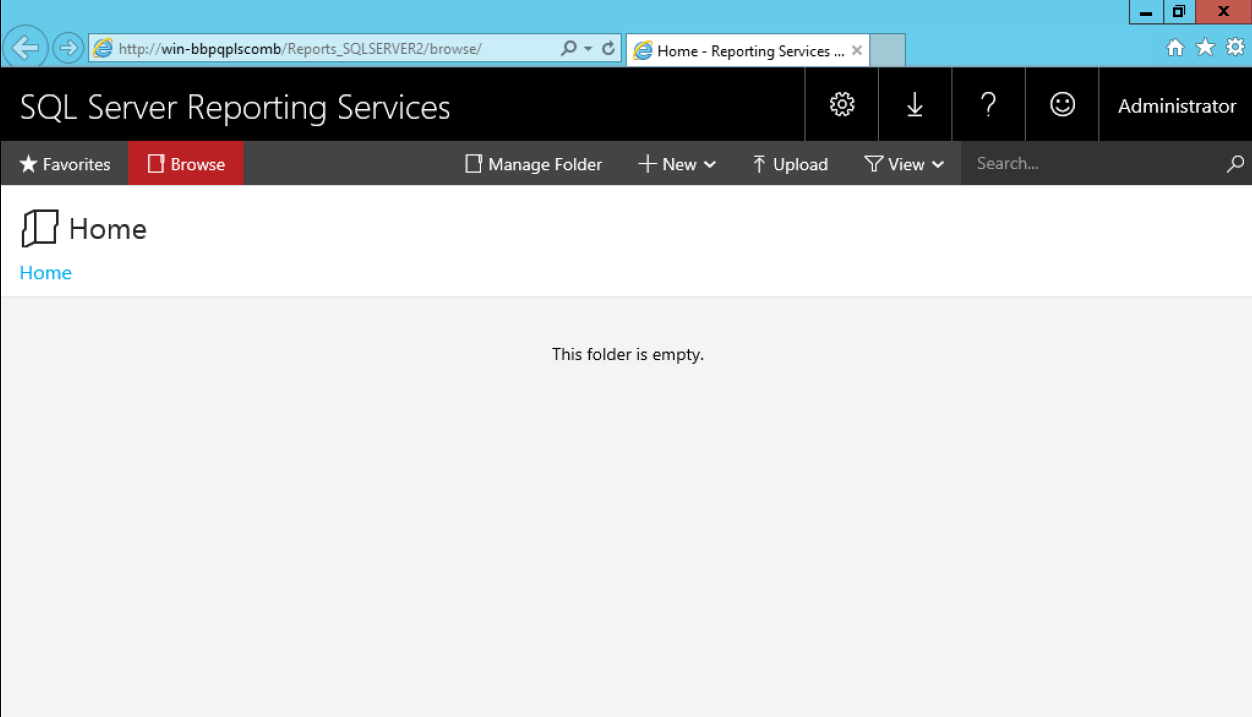Click the feedback smiley icon
Screen dimensions: 1252x717
(1062, 105)
